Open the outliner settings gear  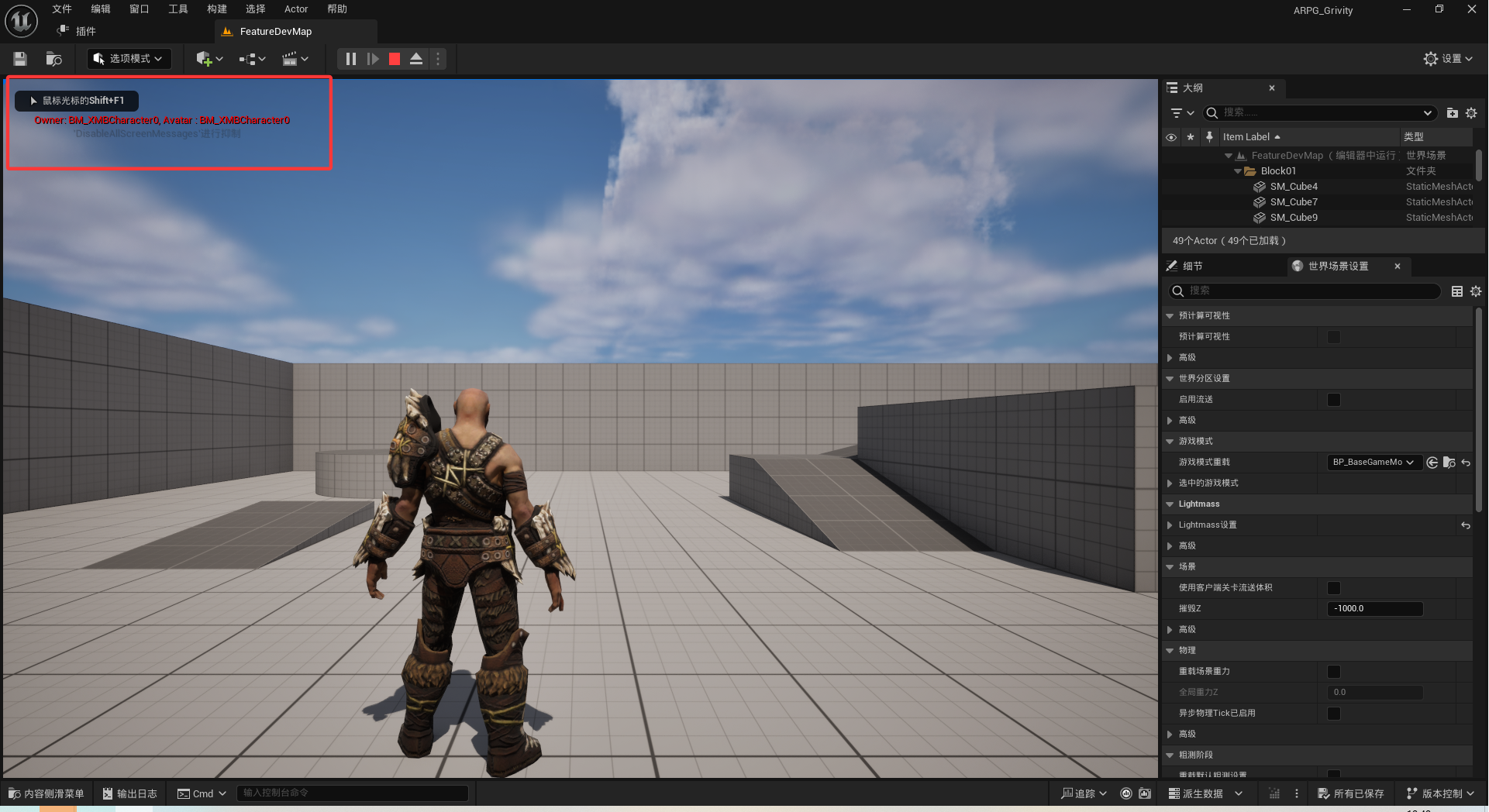pos(1471,113)
